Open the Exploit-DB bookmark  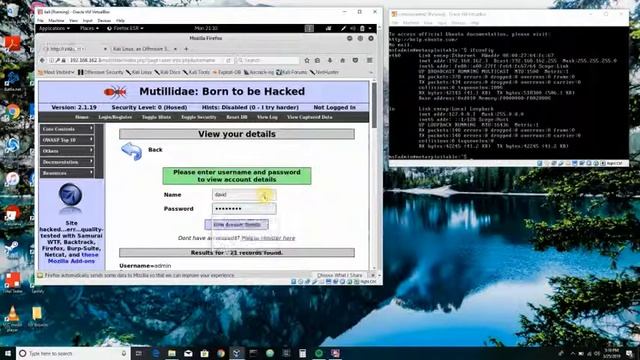pos(227,72)
